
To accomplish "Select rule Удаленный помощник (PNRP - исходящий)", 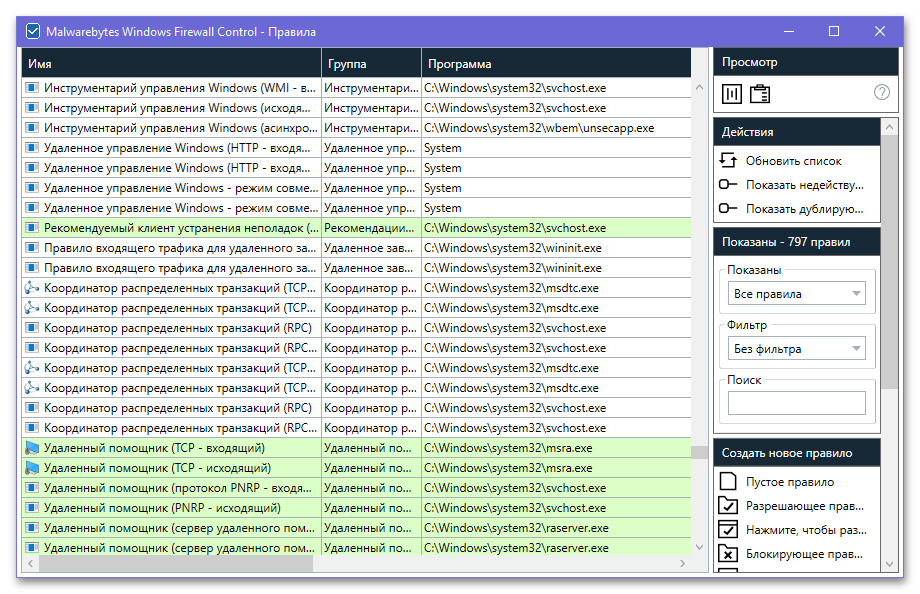I will click(357, 508).
